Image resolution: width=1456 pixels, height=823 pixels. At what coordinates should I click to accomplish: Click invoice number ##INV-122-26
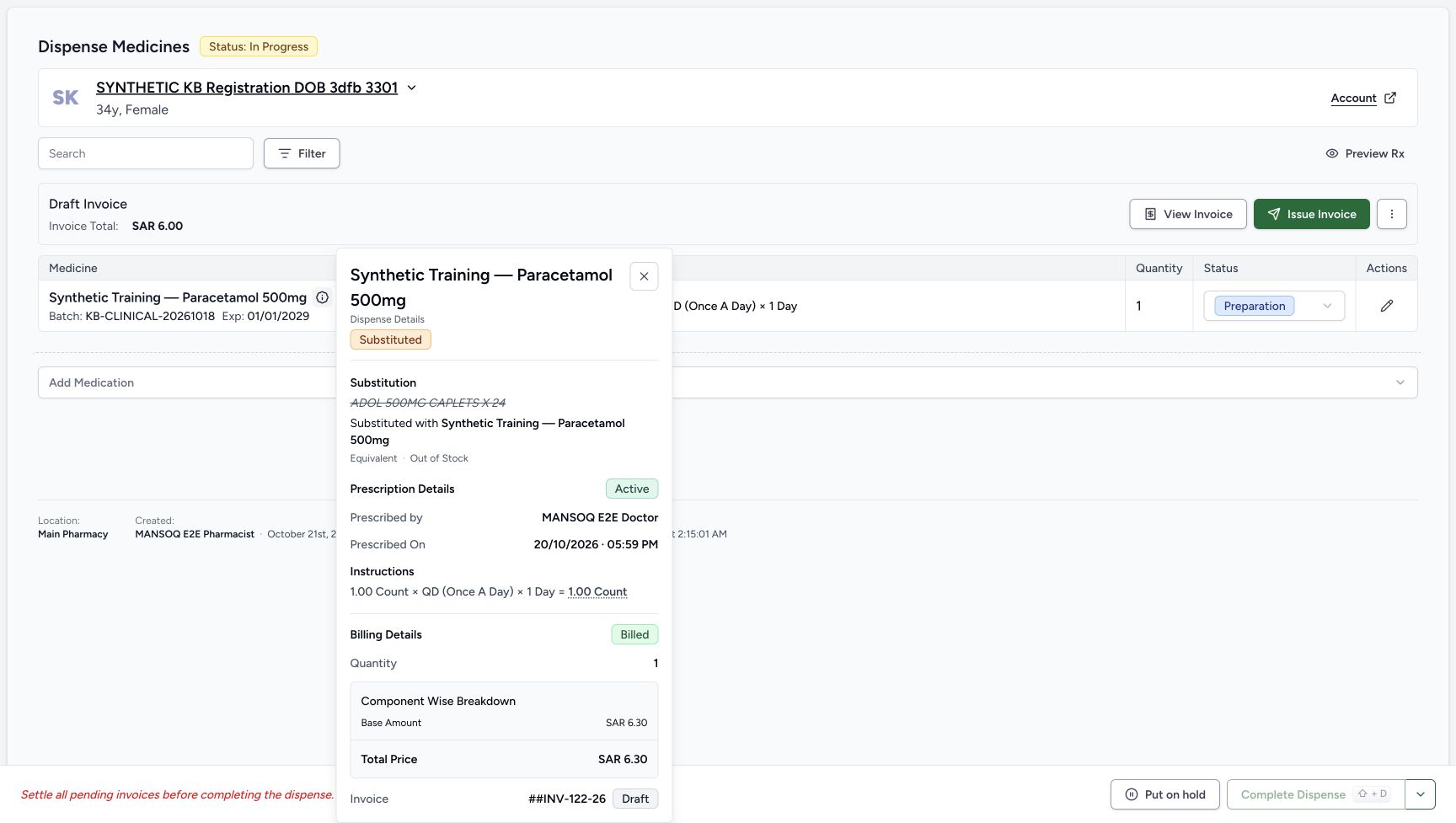[x=567, y=799]
